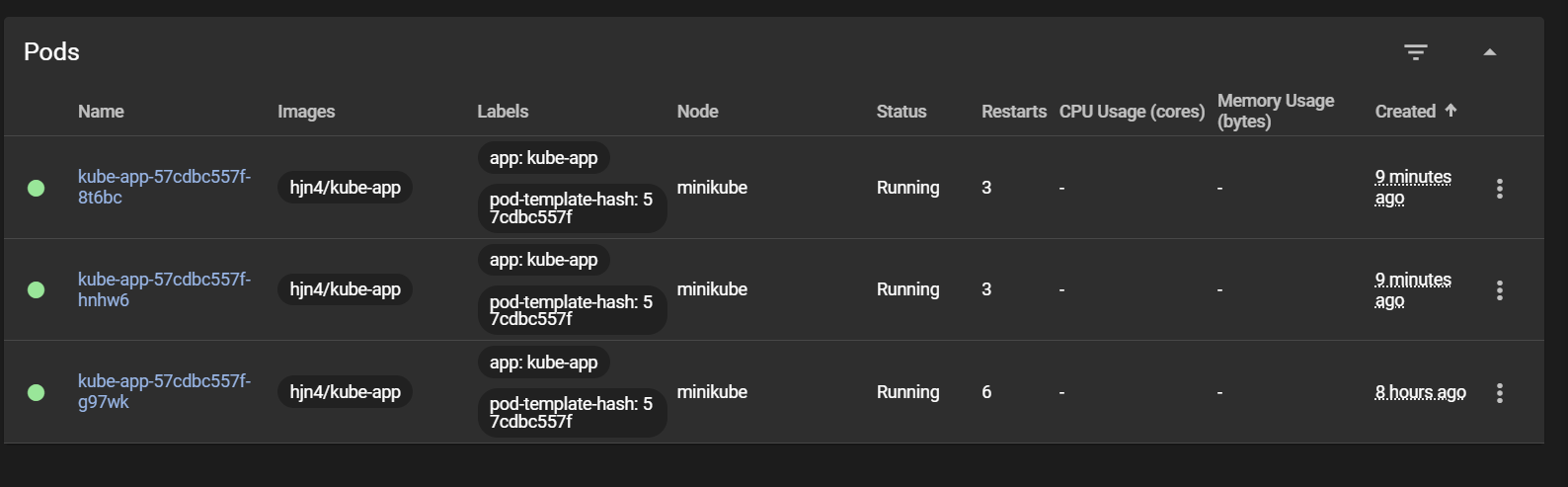Click green status dot of 8t6bc pod

pos(37,189)
